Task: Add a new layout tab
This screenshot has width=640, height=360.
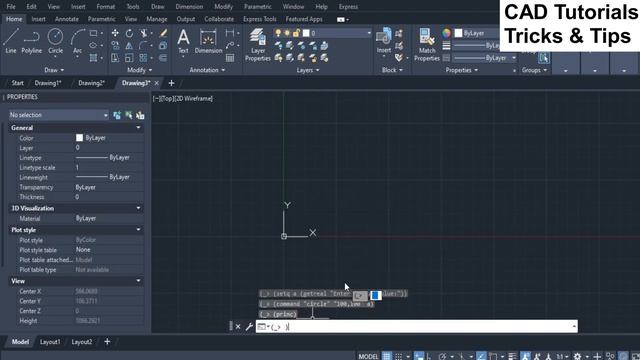Action: (107, 341)
